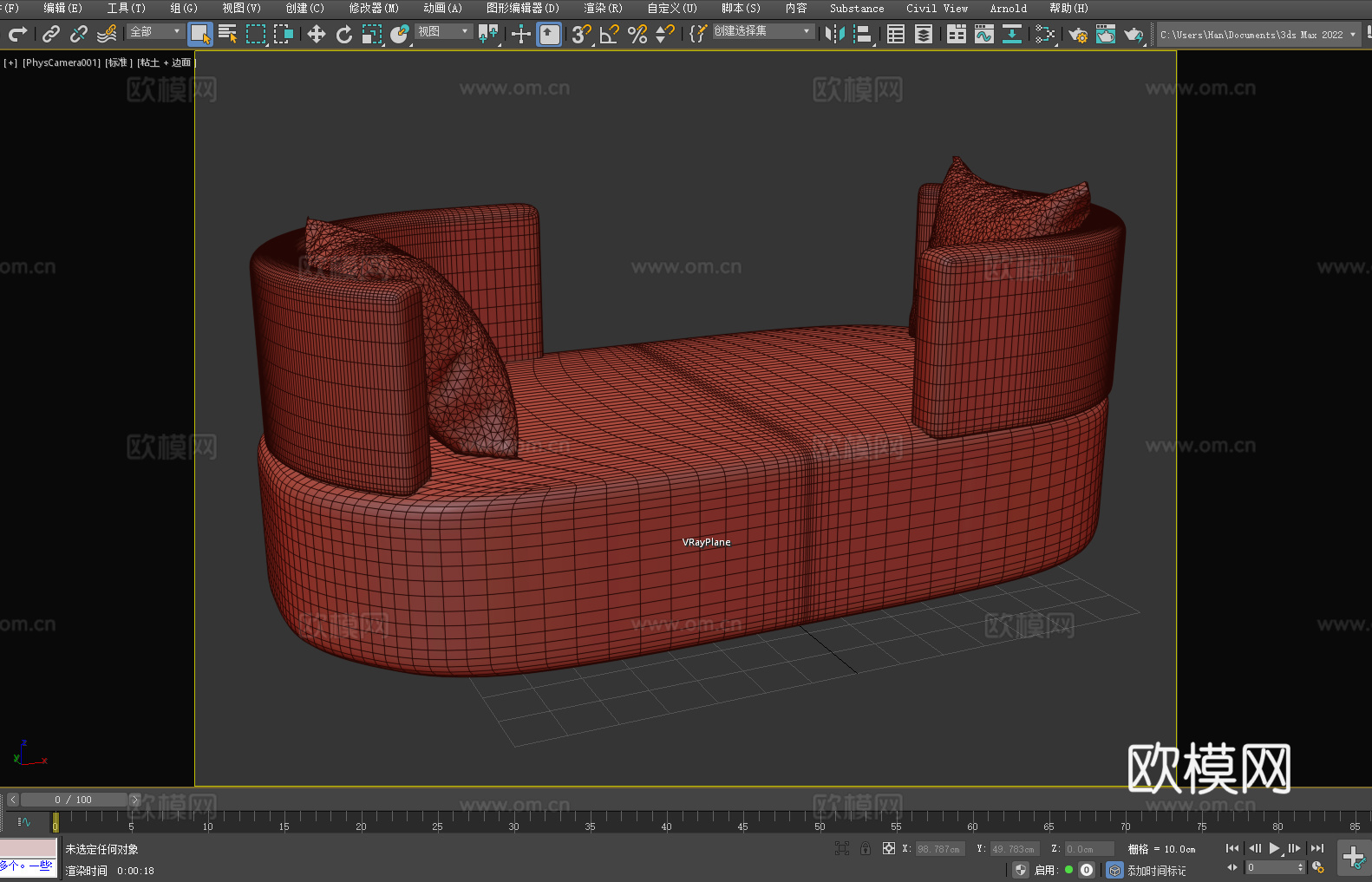1372x882 pixels.
Task: Open the 渲染(R) menu
Action: (603, 8)
